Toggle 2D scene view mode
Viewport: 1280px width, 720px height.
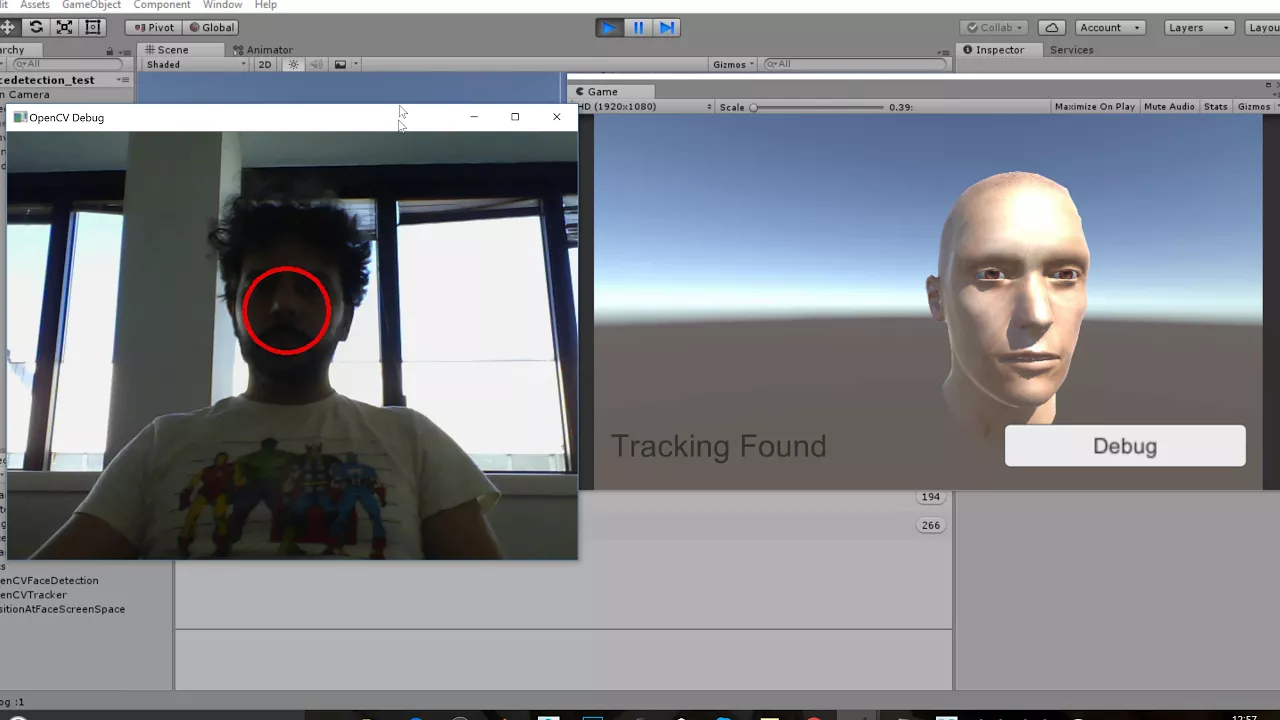click(x=265, y=64)
